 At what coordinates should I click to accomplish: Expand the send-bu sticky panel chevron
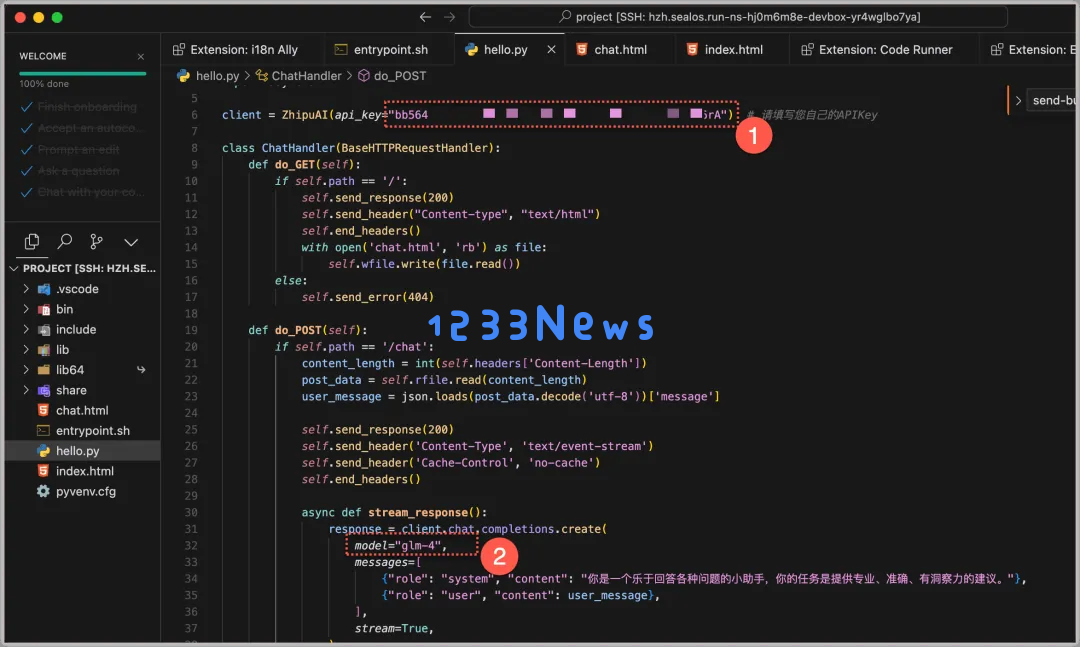[1018, 101]
